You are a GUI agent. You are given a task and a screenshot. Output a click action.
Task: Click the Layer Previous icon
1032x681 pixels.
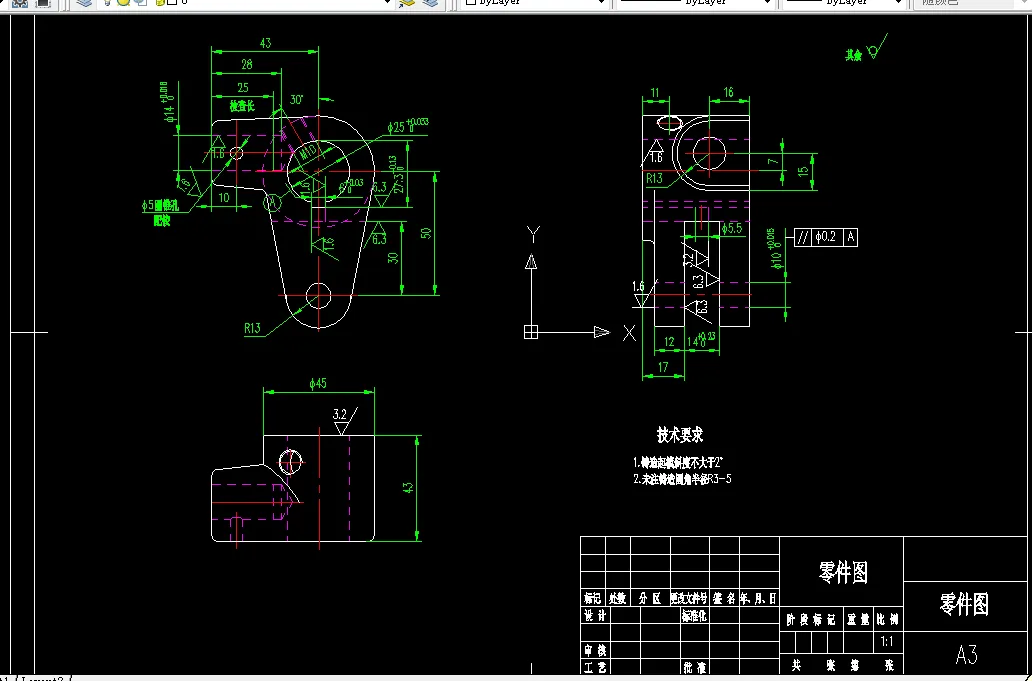tap(430, 3)
